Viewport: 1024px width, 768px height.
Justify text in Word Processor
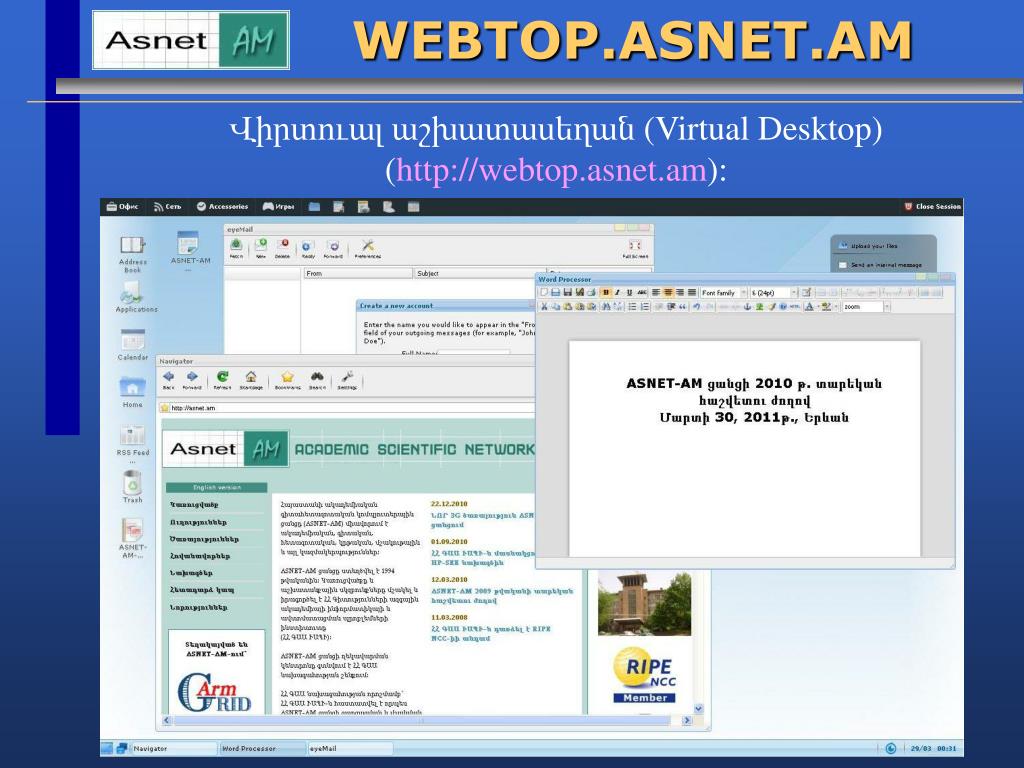pos(692,293)
